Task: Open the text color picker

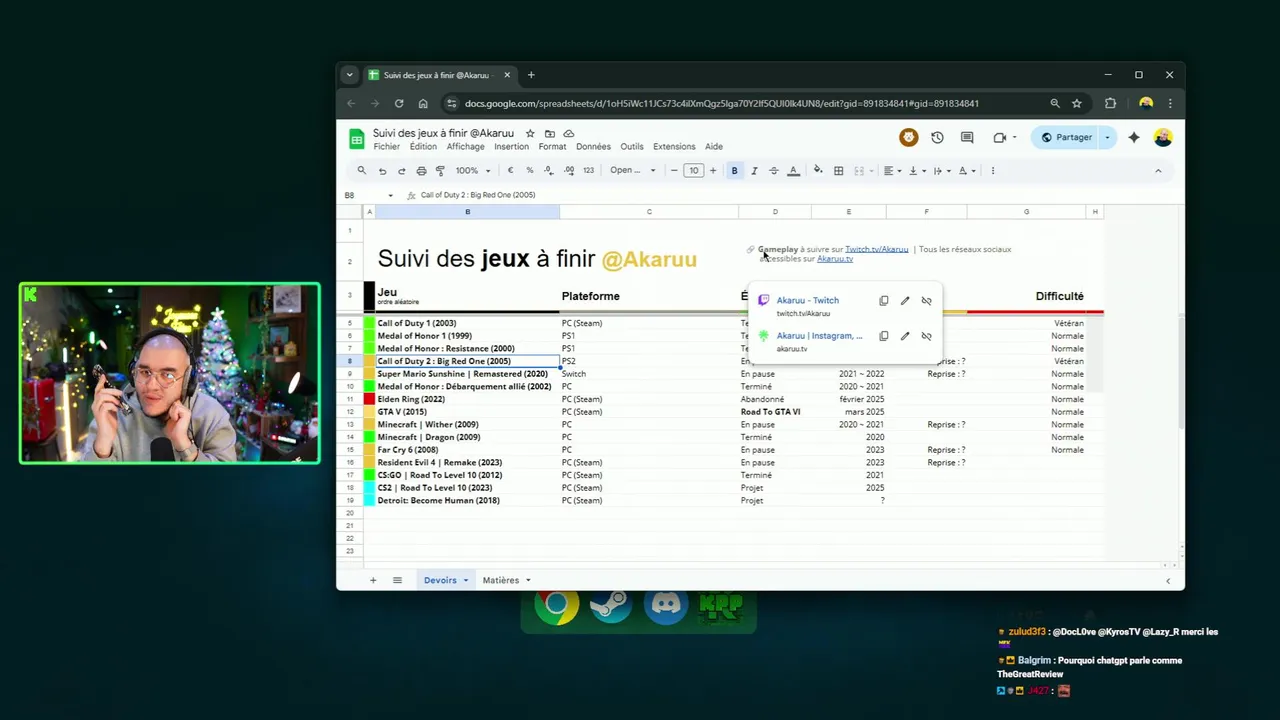Action: 793,171
